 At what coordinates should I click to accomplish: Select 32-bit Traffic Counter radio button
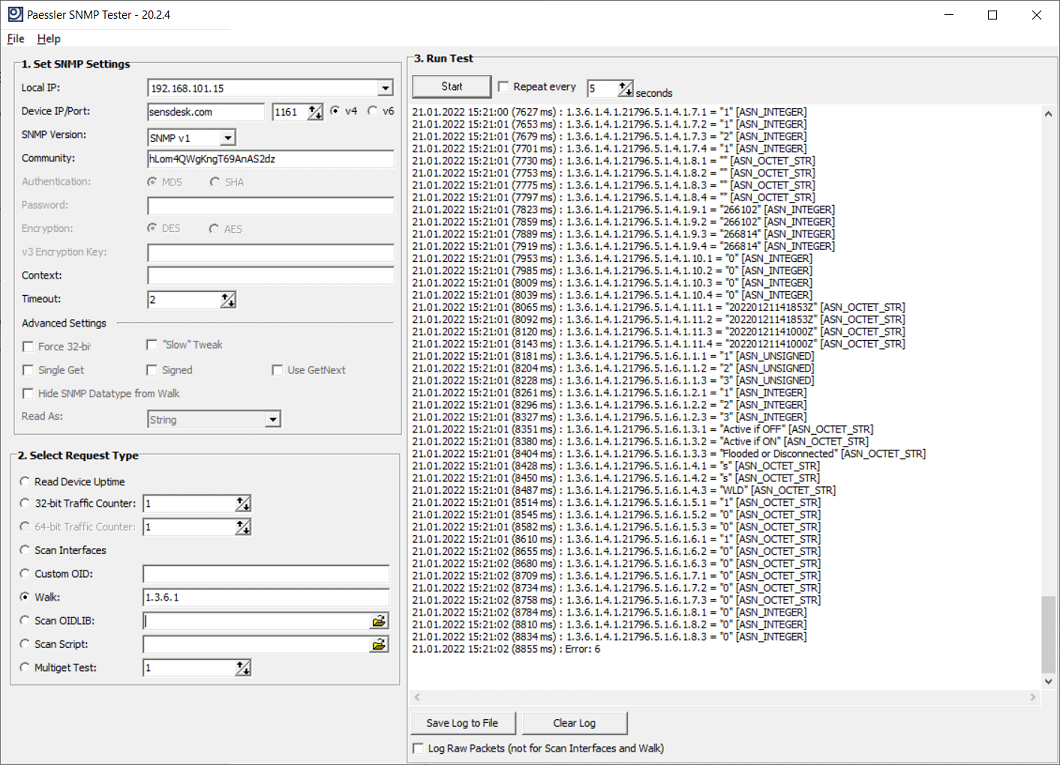pos(25,503)
